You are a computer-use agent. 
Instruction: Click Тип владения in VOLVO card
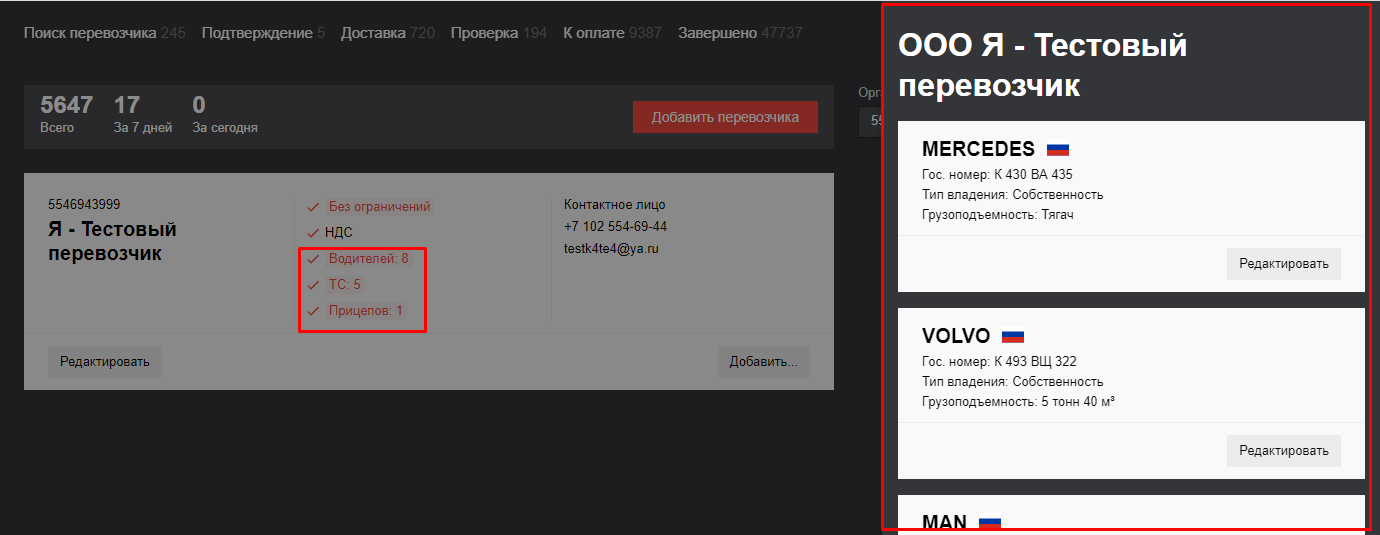(1012, 381)
